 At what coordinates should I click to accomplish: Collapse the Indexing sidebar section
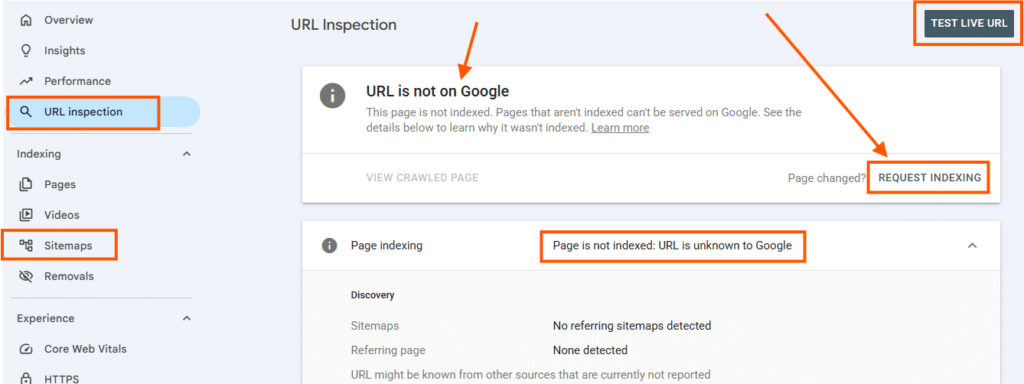click(x=186, y=154)
